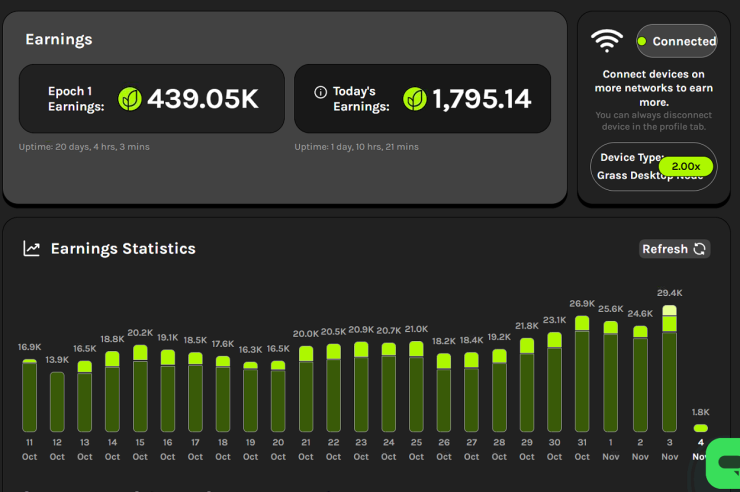Viewport: 740px width, 492px height.
Task: Open the green chat widget icon
Action: click(x=724, y=463)
